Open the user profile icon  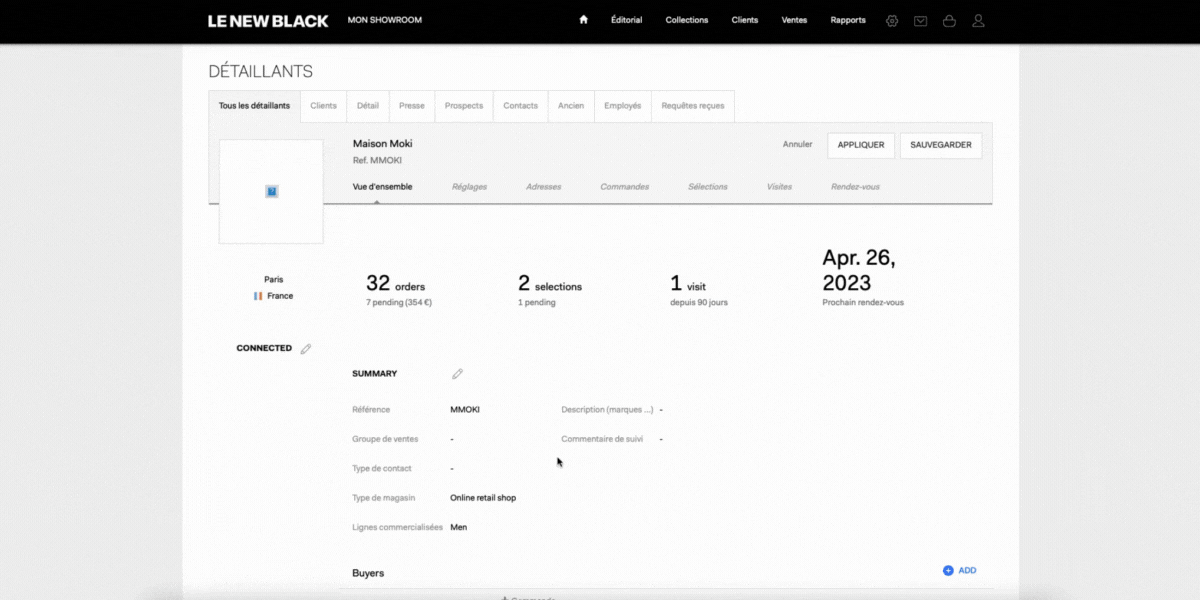click(978, 20)
